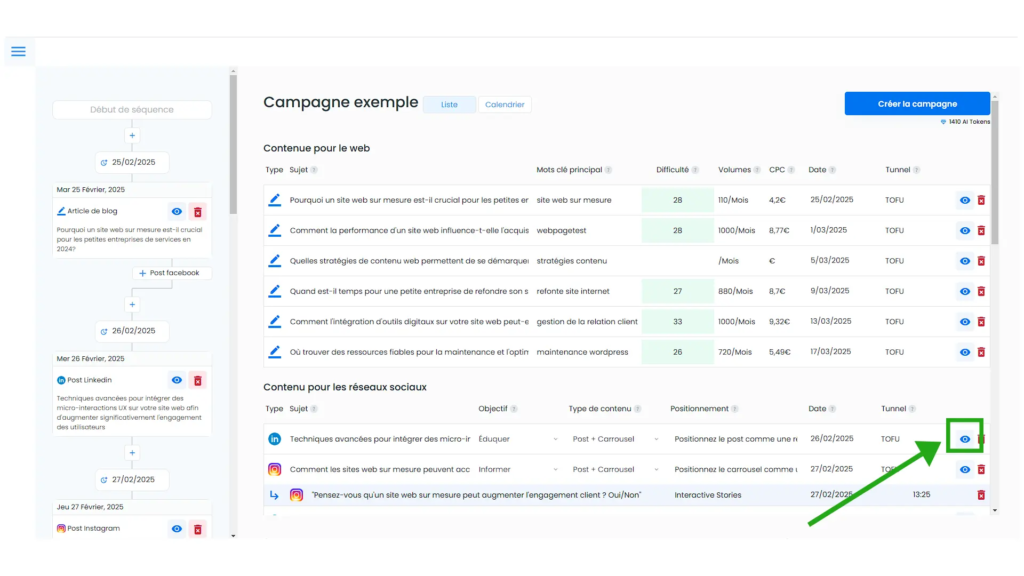The height and width of the screenshot is (576, 1024).
Task: Click the Début de séquence field
Action: (132, 110)
